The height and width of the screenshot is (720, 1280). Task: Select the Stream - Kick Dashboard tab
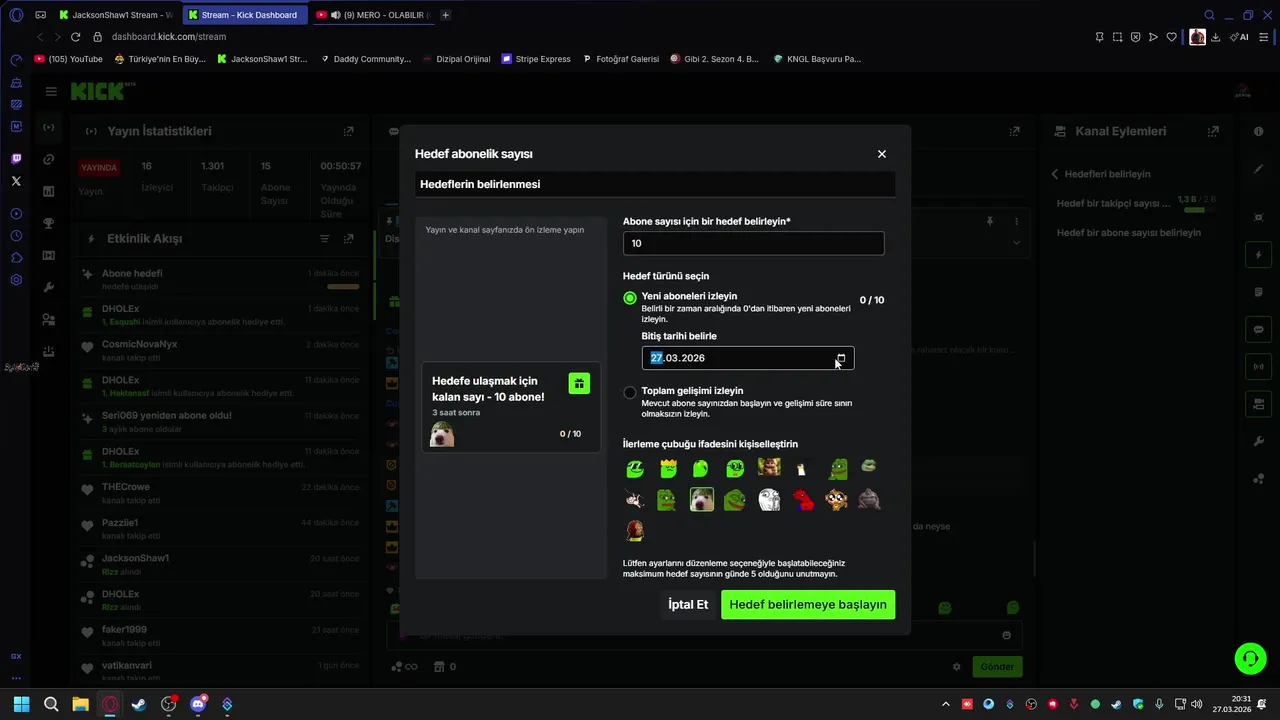pyautogui.click(x=243, y=15)
